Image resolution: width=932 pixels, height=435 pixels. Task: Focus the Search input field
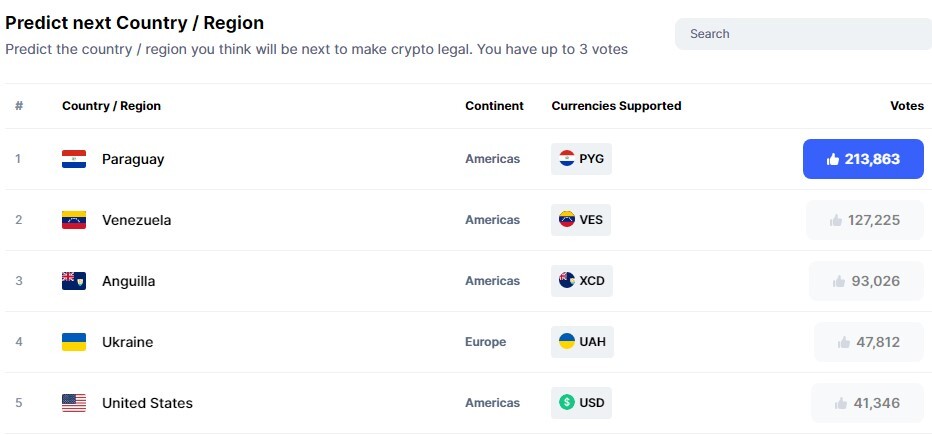[x=803, y=34]
